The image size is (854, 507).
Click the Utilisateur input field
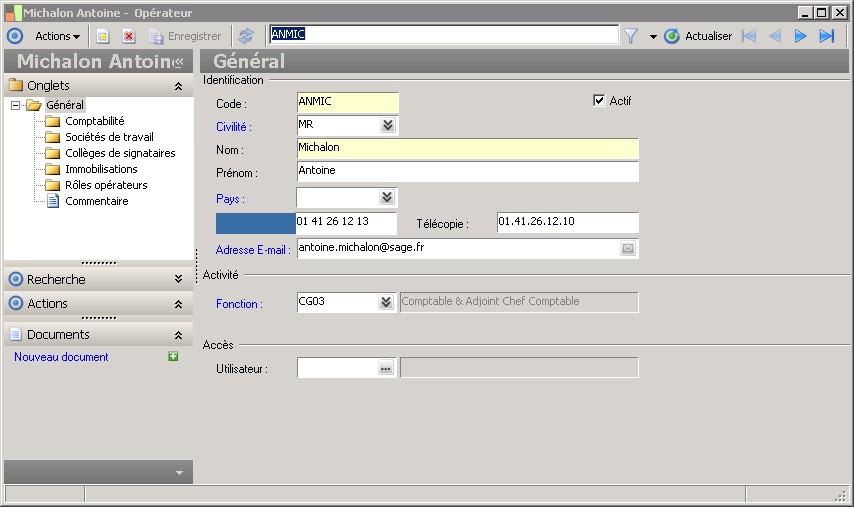click(338, 368)
